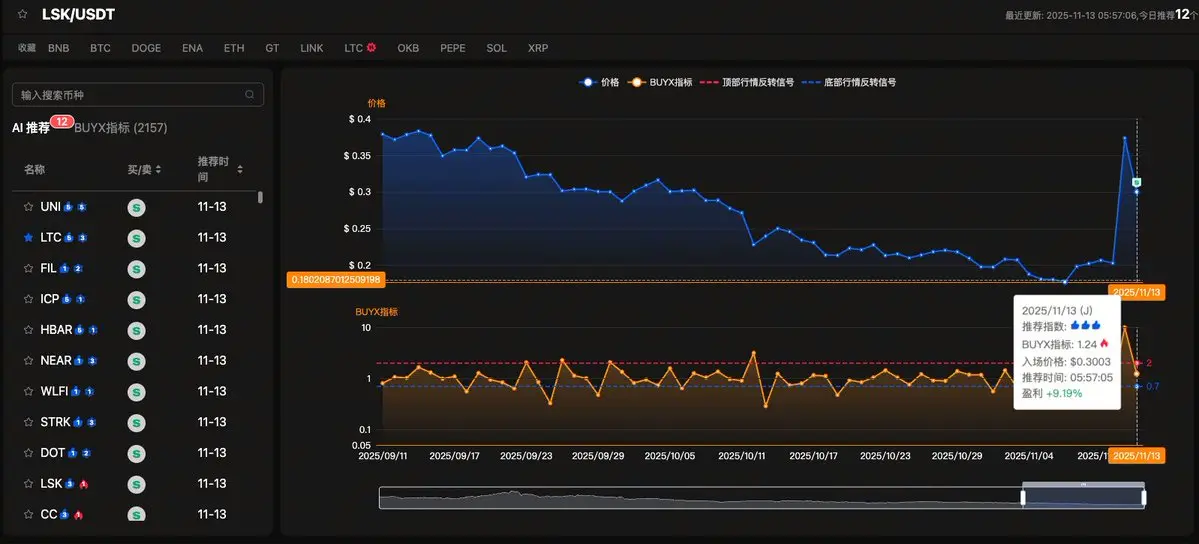Hide the 顶部行情反转信号 legend line
This screenshot has height=544, width=1199.
[x=747, y=83]
